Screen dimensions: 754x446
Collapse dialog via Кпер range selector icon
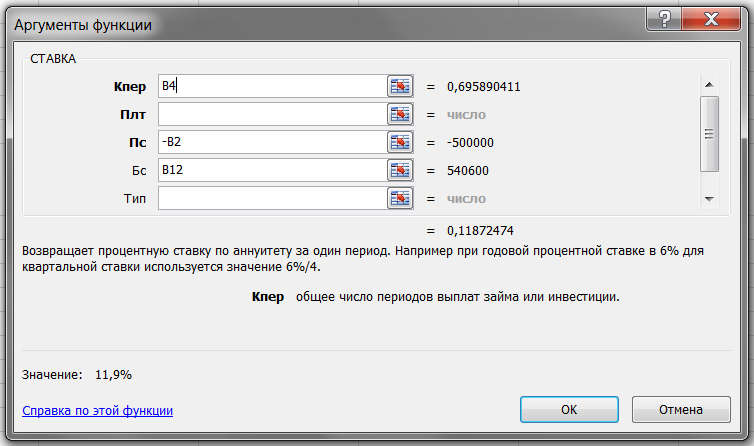(x=400, y=86)
